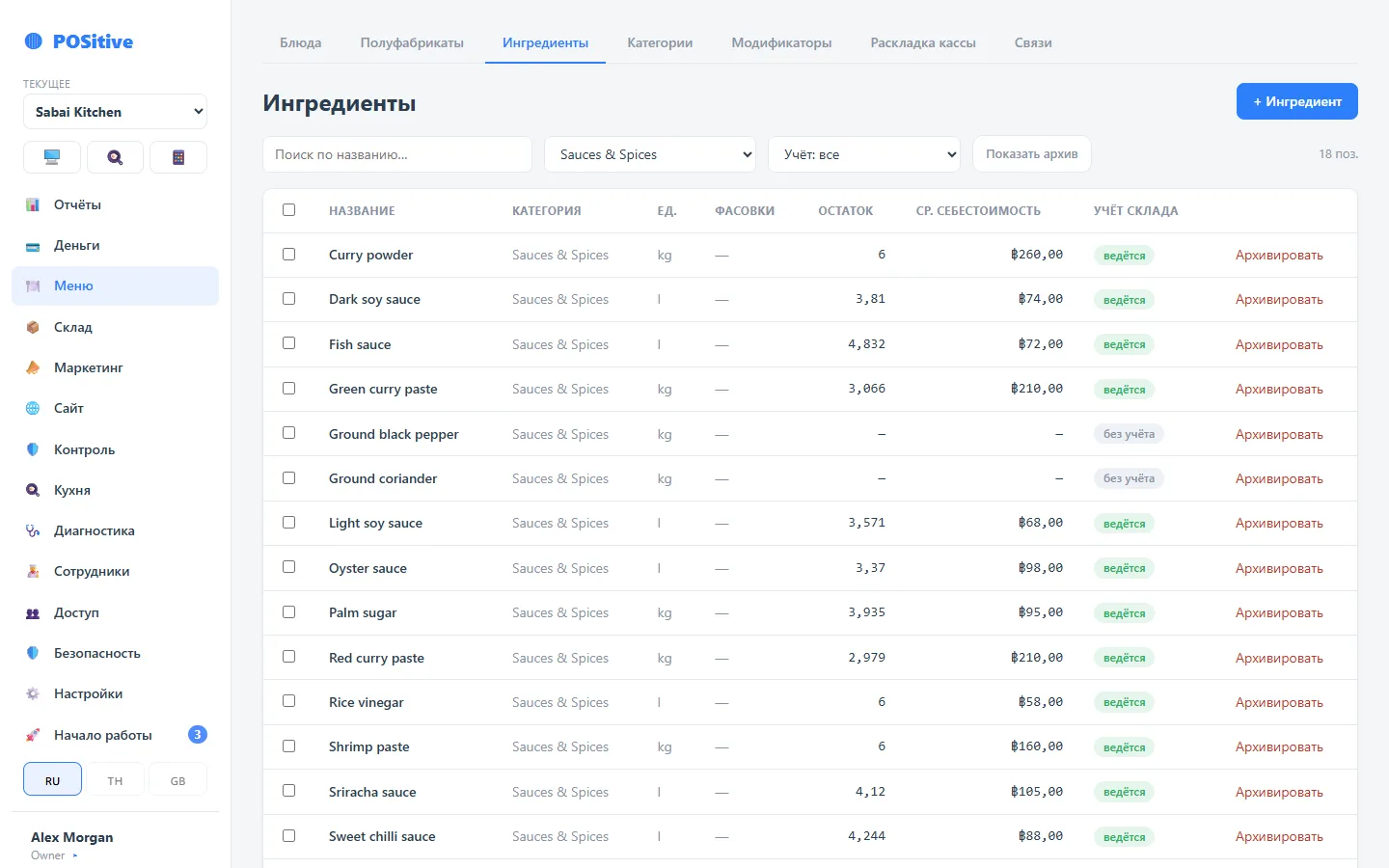Click the Сайт globe icon

click(33, 408)
